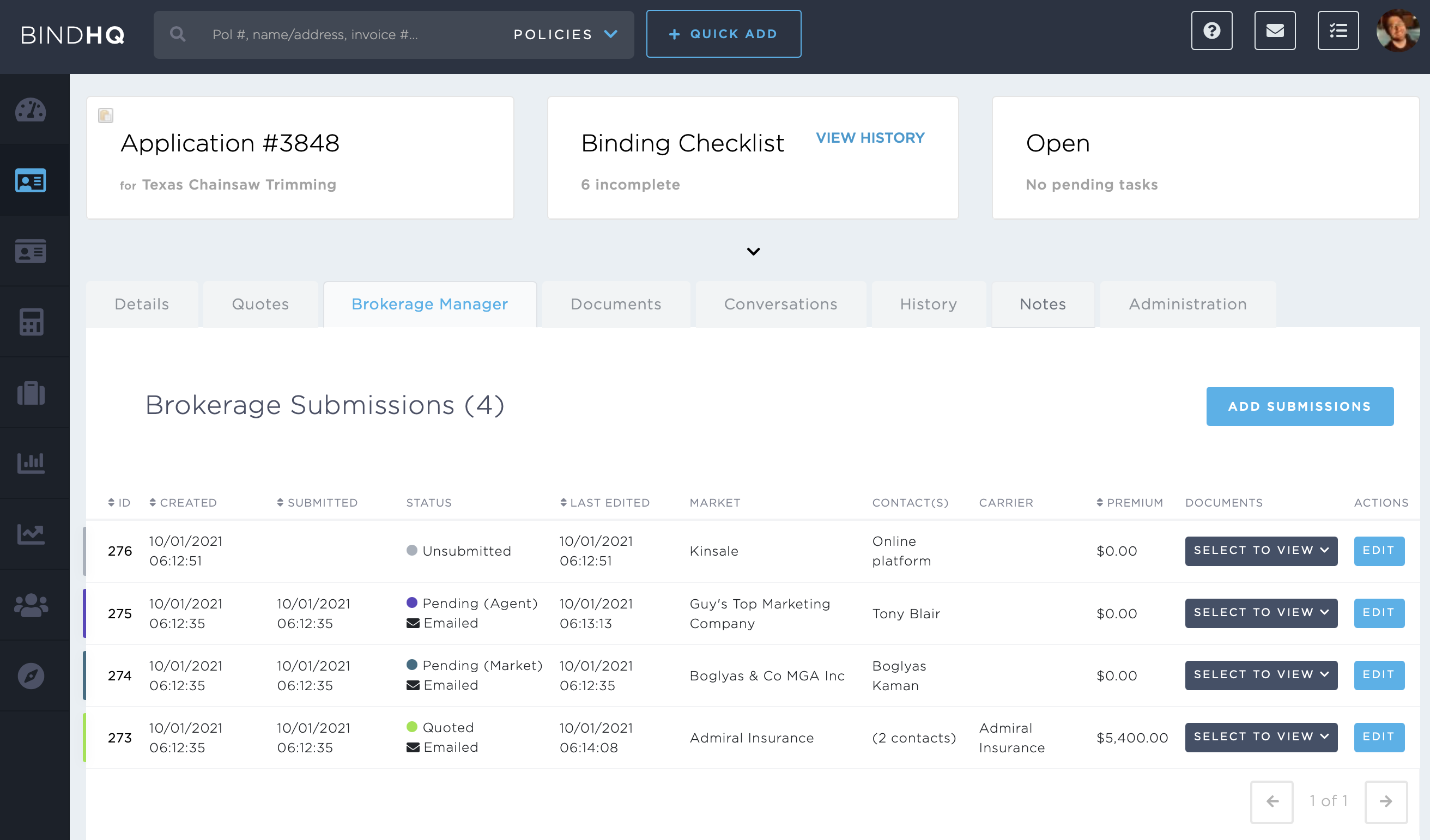The height and width of the screenshot is (840, 1430).
Task: Click 'No pending tasks' text
Action: click(1092, 185)
